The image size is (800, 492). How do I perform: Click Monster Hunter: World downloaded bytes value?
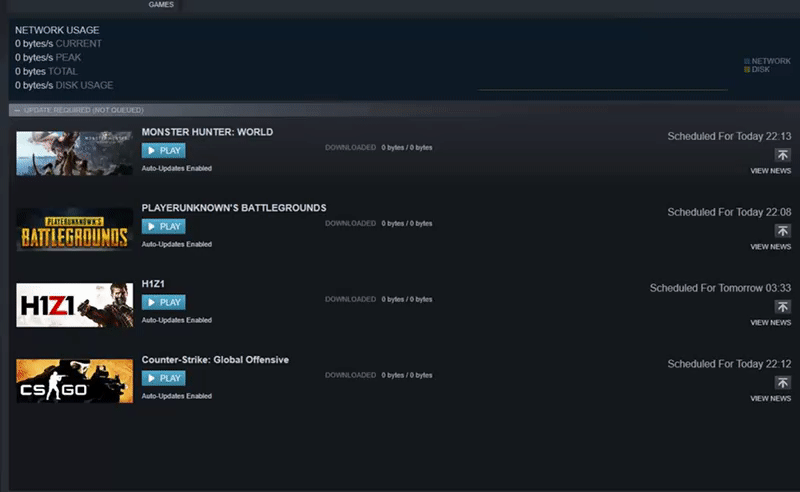407,148
